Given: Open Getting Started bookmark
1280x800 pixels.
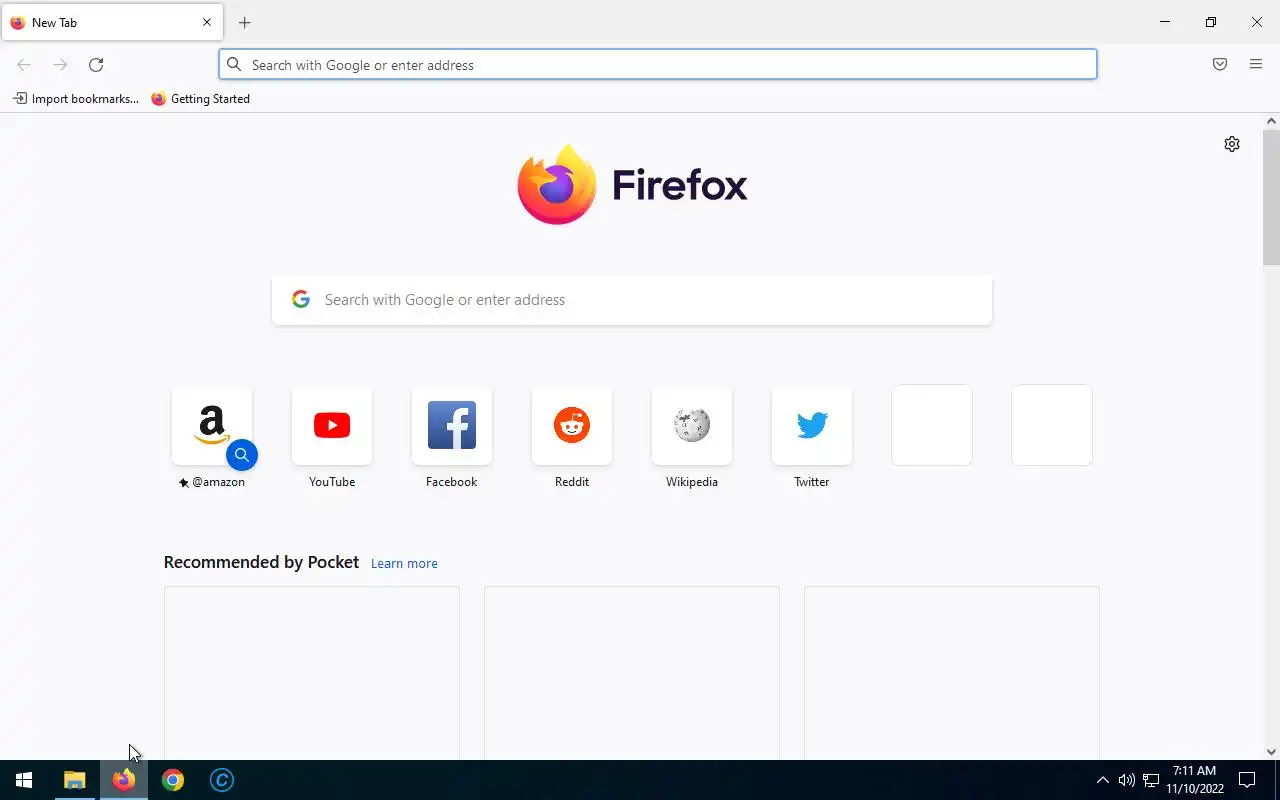Looking at the screenshot, I should pyautogui.click(x=201, y=99).
